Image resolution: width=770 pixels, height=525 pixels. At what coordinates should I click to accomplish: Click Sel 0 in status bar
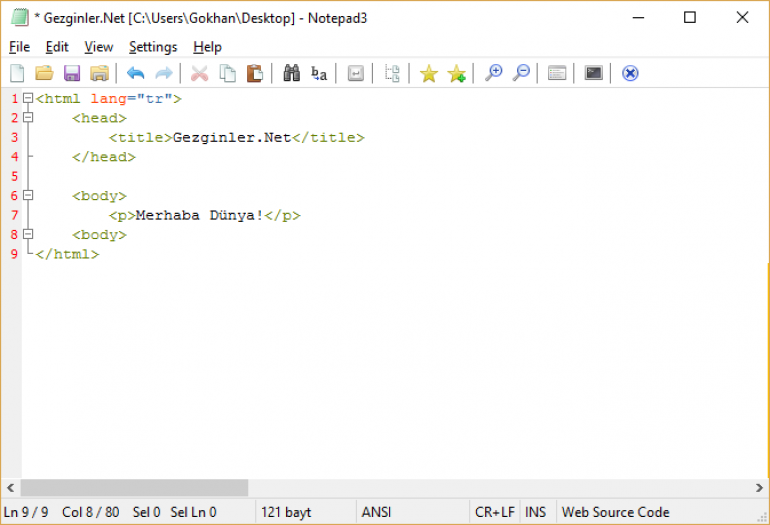146,512
